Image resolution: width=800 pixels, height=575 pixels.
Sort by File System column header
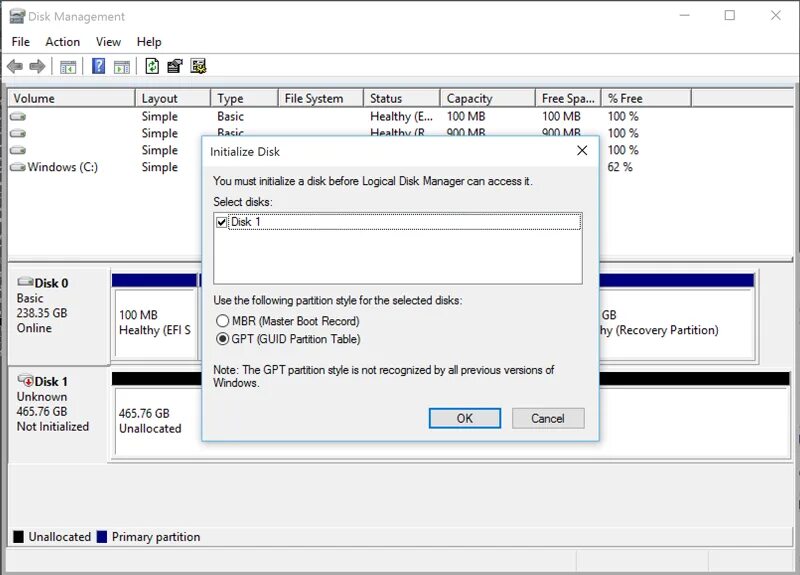tap(321, 98)
